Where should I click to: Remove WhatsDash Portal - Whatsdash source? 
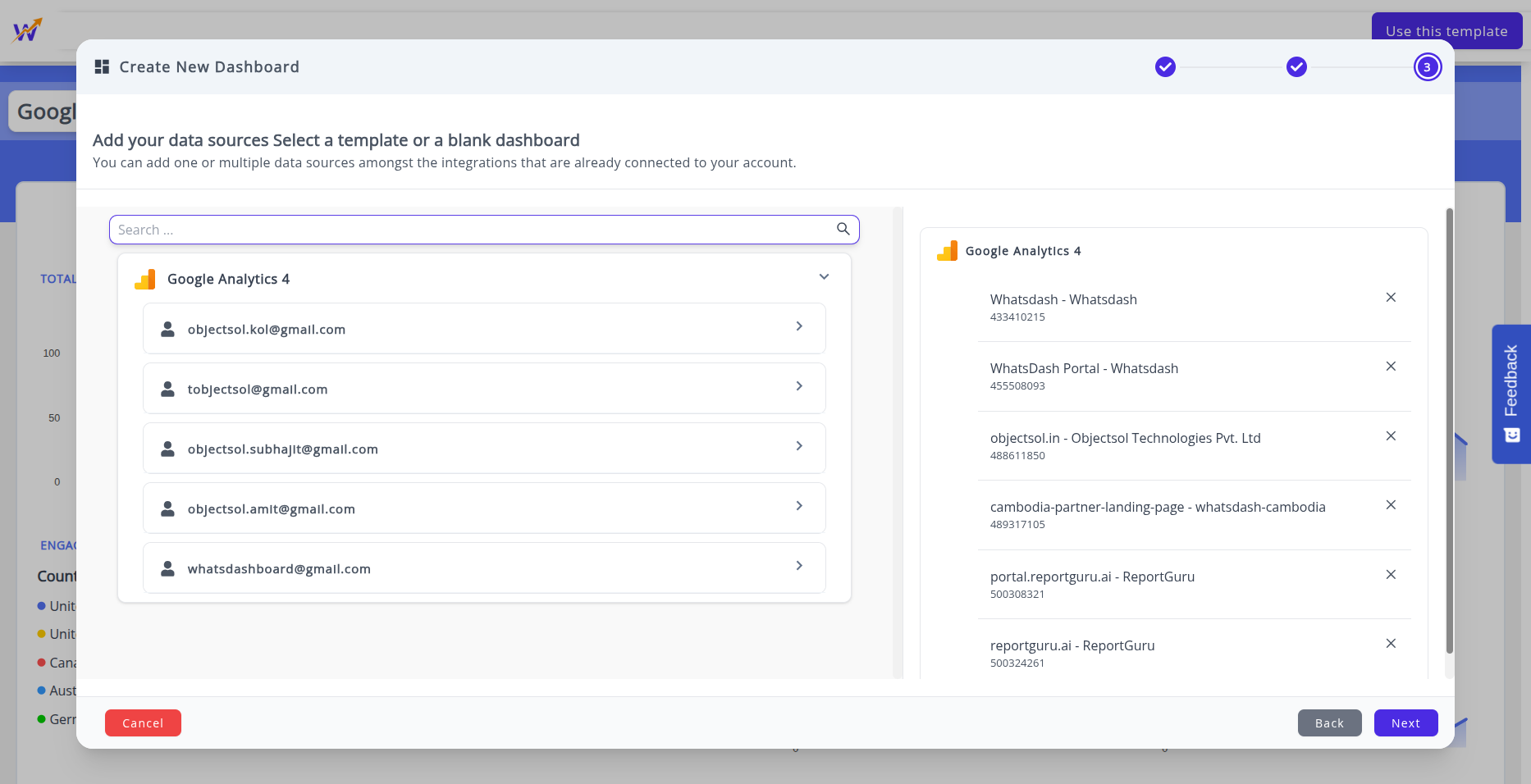[1391, 367]
